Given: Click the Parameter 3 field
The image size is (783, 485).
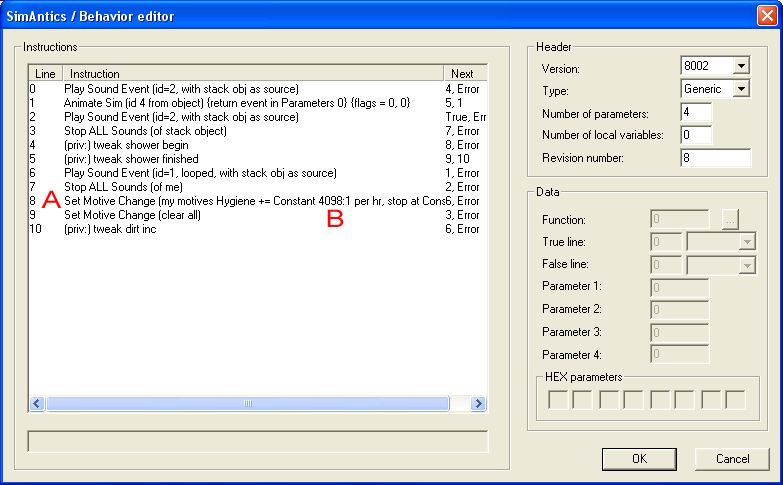Looking at the screenshot, I should pyautogui.click(x=680, y=333).
